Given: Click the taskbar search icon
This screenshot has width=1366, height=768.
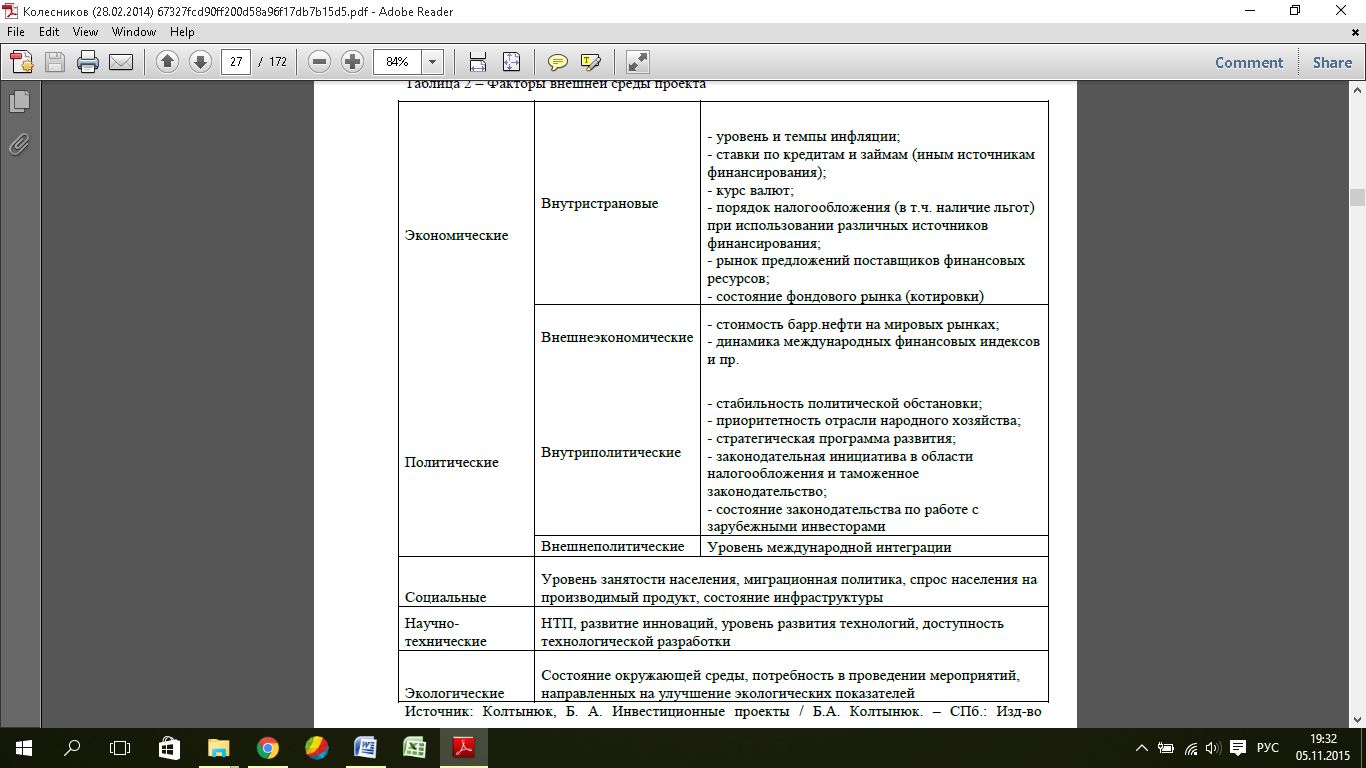Looking at the screenshot, I should tap(72, 748).
